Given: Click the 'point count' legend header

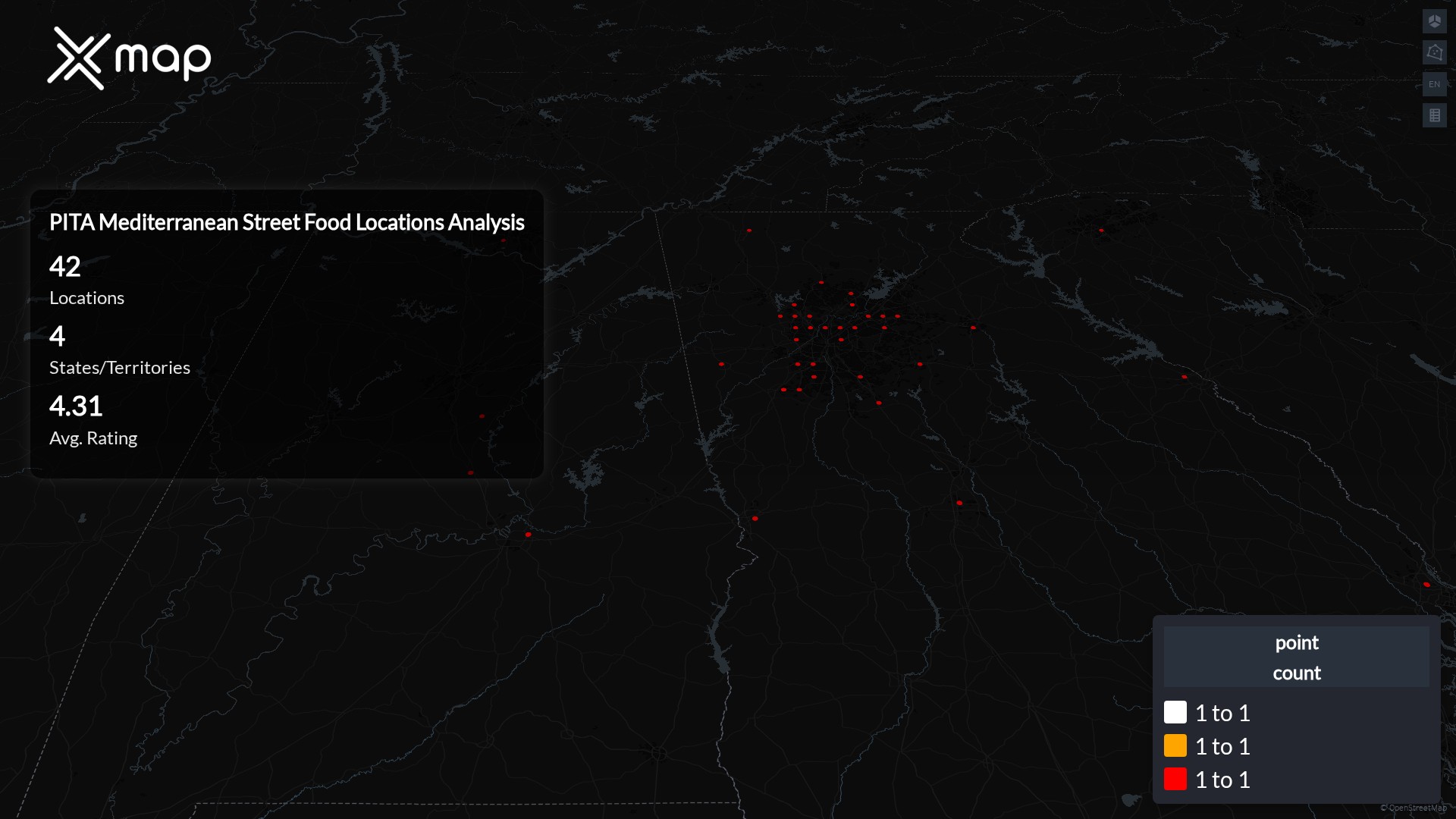Looking at the screenshot, I should point(1296,657).
